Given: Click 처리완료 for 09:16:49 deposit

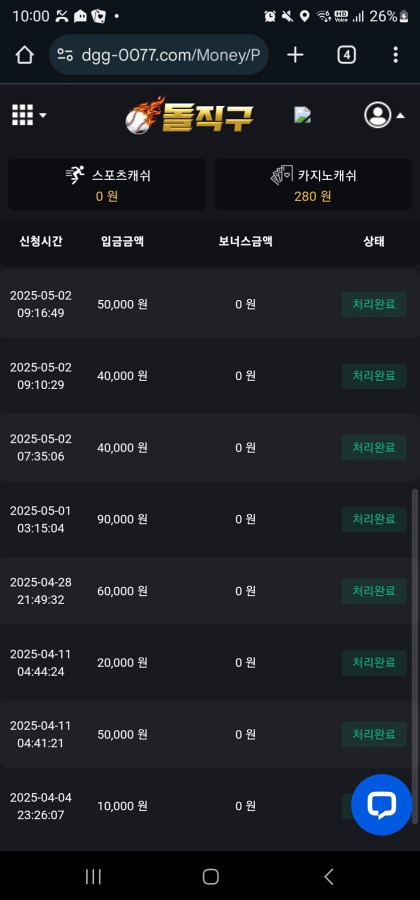Looking at the screenshot, I should [374, 304].
